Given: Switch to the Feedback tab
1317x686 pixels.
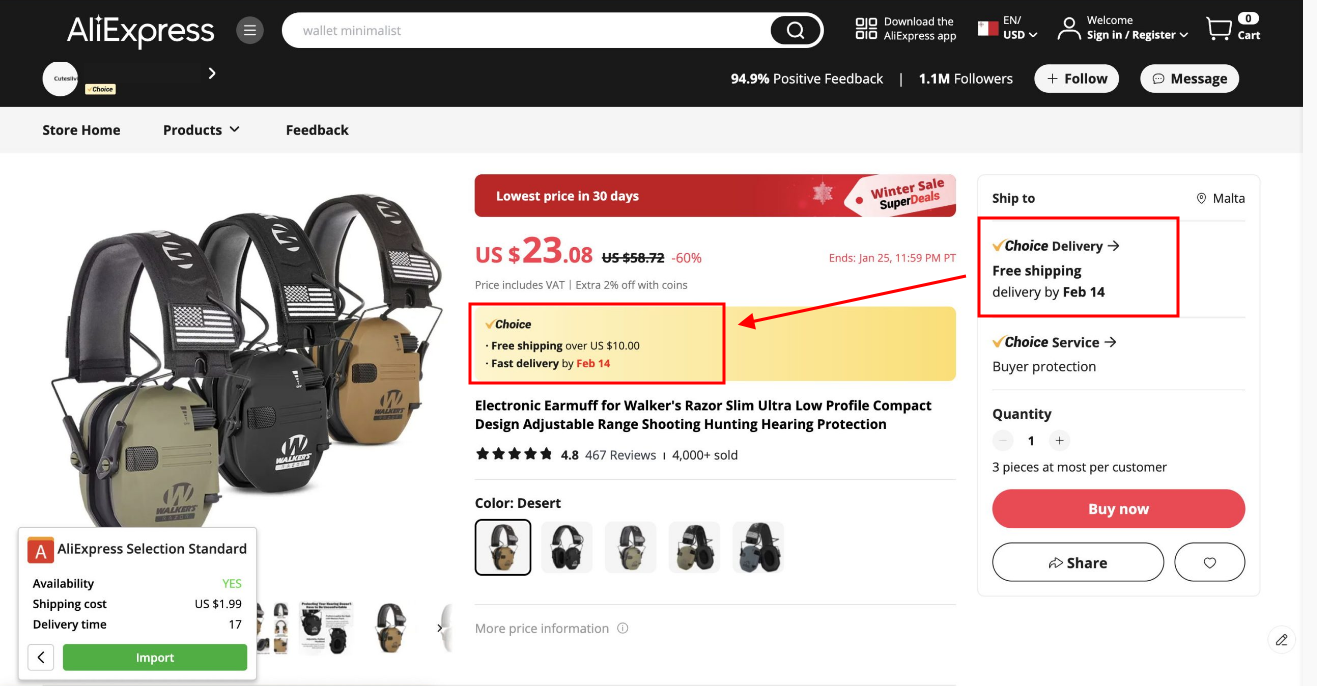Looking at the screenshot, I should click(317, 130).
